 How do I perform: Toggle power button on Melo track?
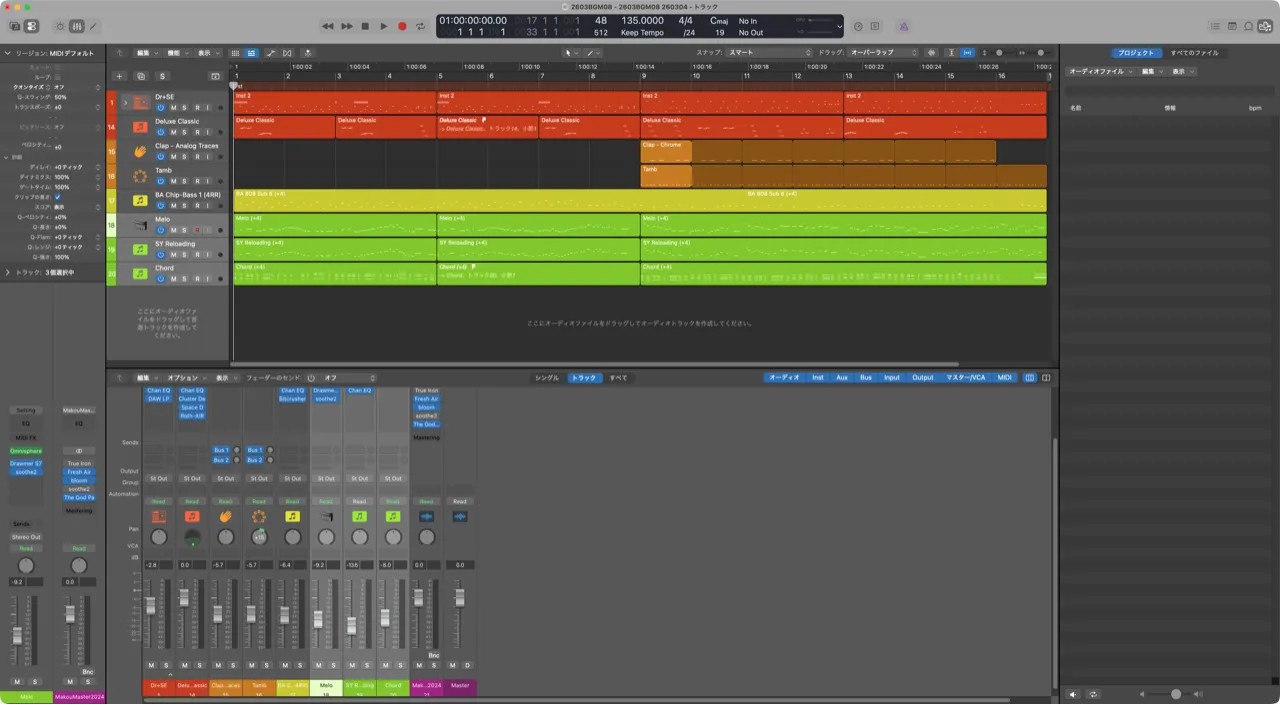tap(160, 230)
